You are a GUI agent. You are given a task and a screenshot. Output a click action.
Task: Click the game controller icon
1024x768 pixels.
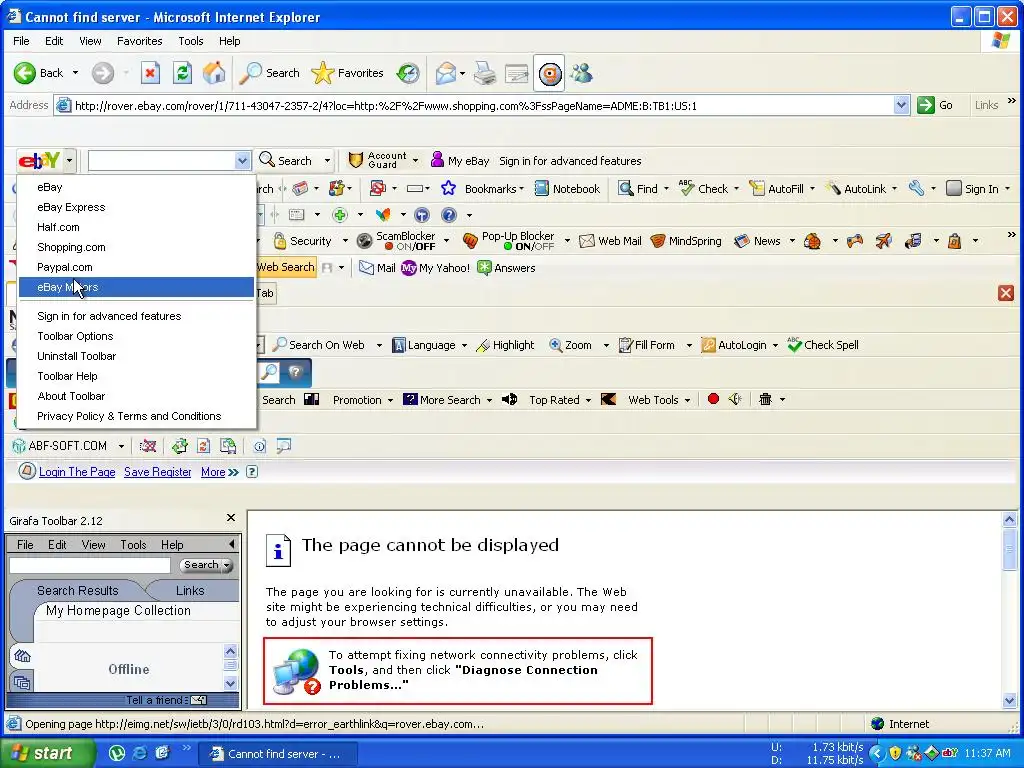(854, 241)
